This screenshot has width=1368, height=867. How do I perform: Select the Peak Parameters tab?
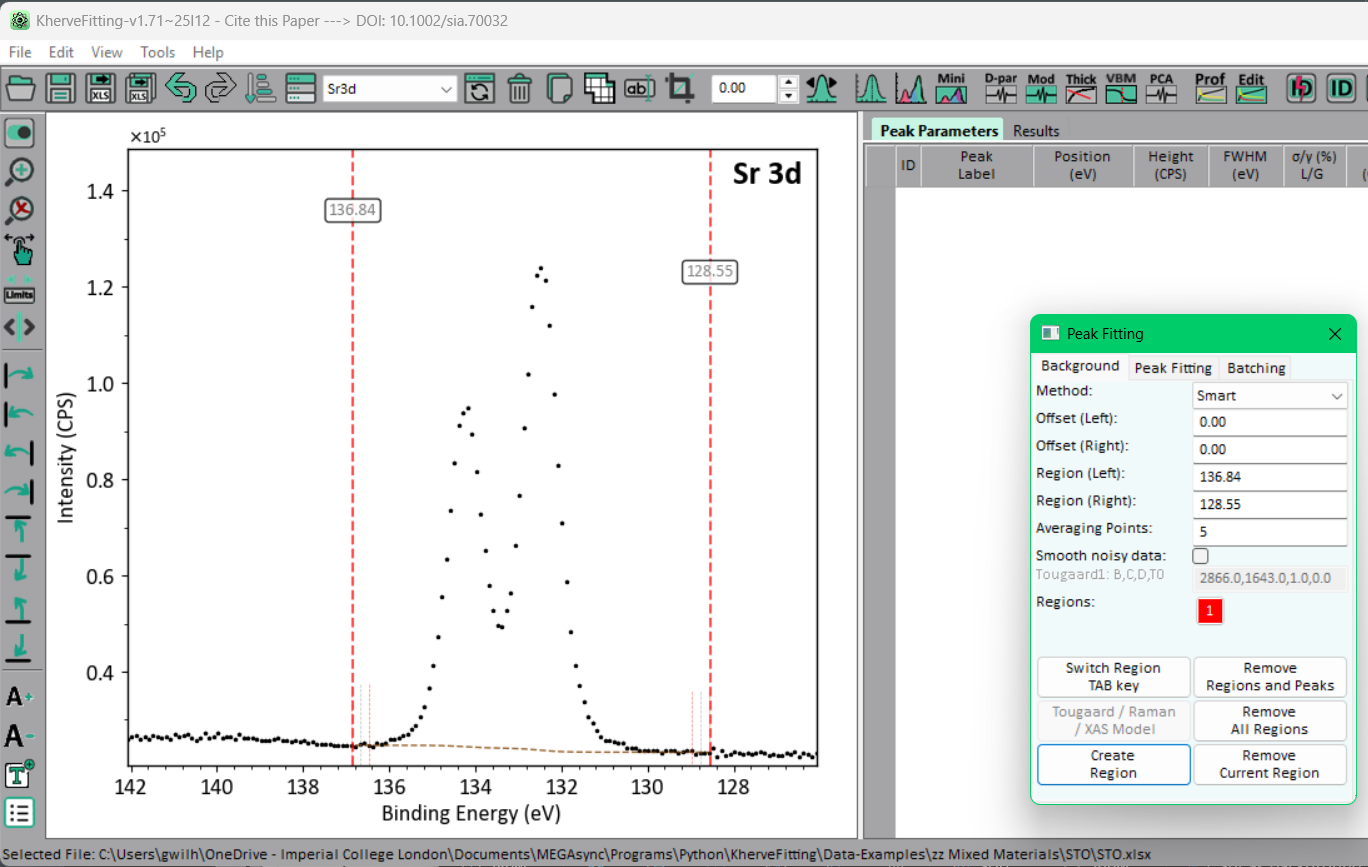[939, 131]
